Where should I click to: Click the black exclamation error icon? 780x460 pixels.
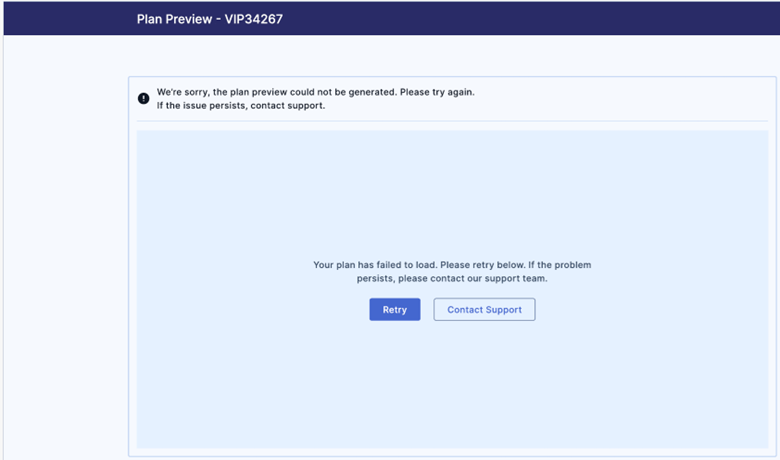(x=144, y=98)
